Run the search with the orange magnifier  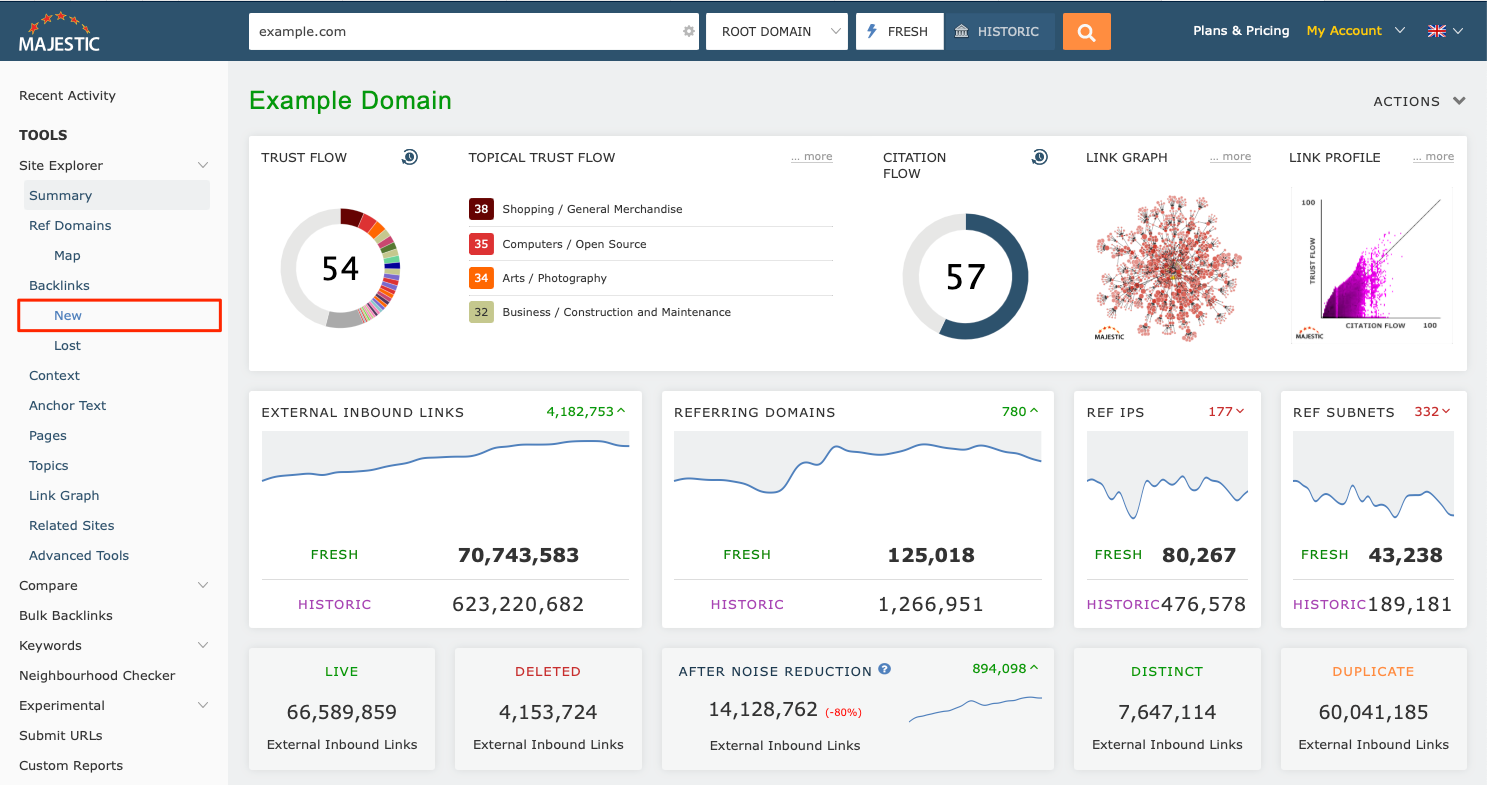coord(1086,31)
